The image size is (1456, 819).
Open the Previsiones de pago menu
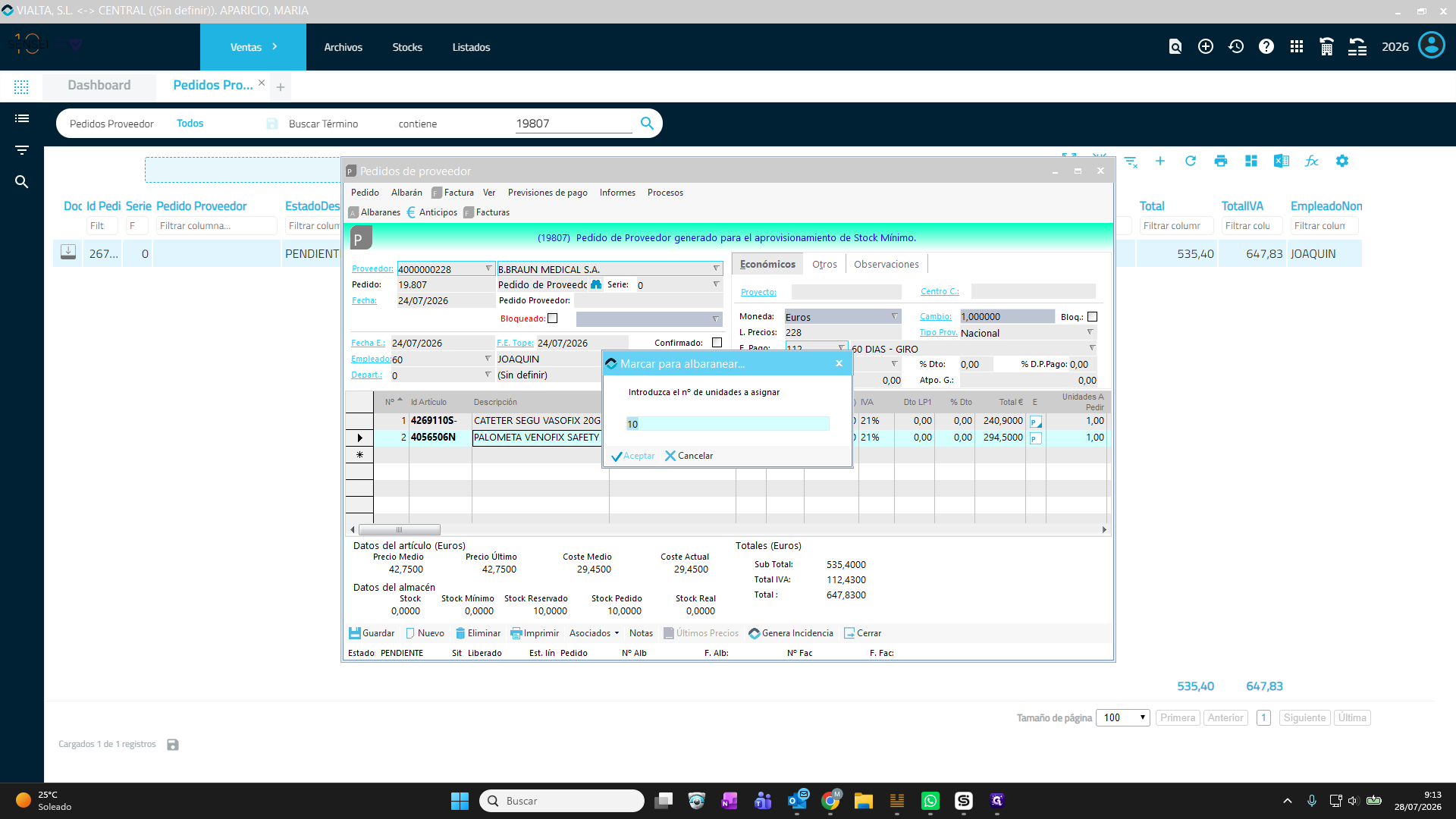click(548, 193)
